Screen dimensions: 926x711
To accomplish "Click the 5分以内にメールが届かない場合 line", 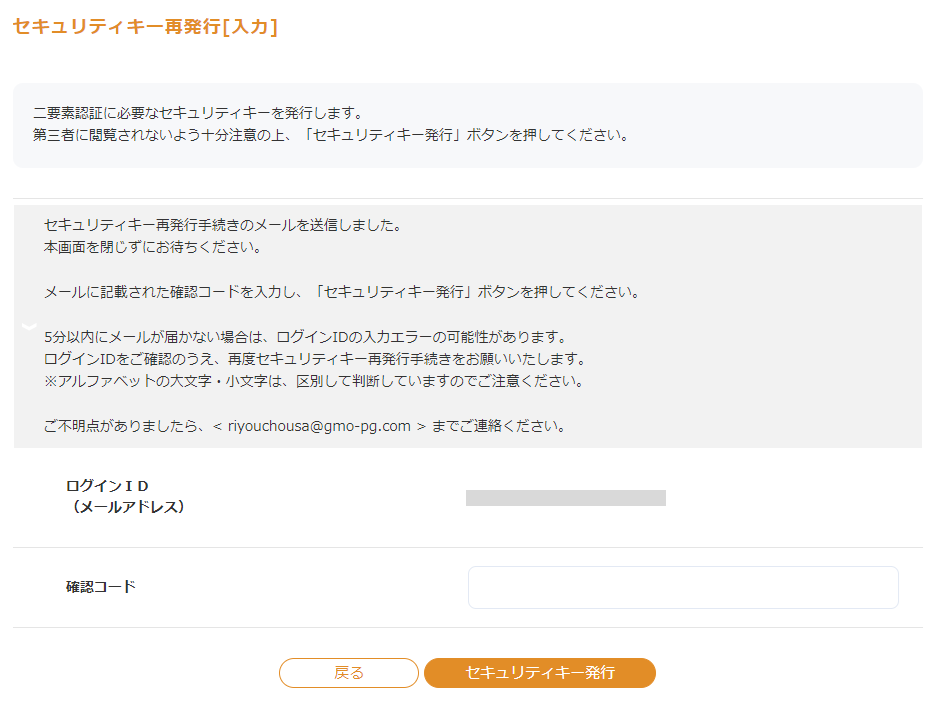I will (305, 337).
